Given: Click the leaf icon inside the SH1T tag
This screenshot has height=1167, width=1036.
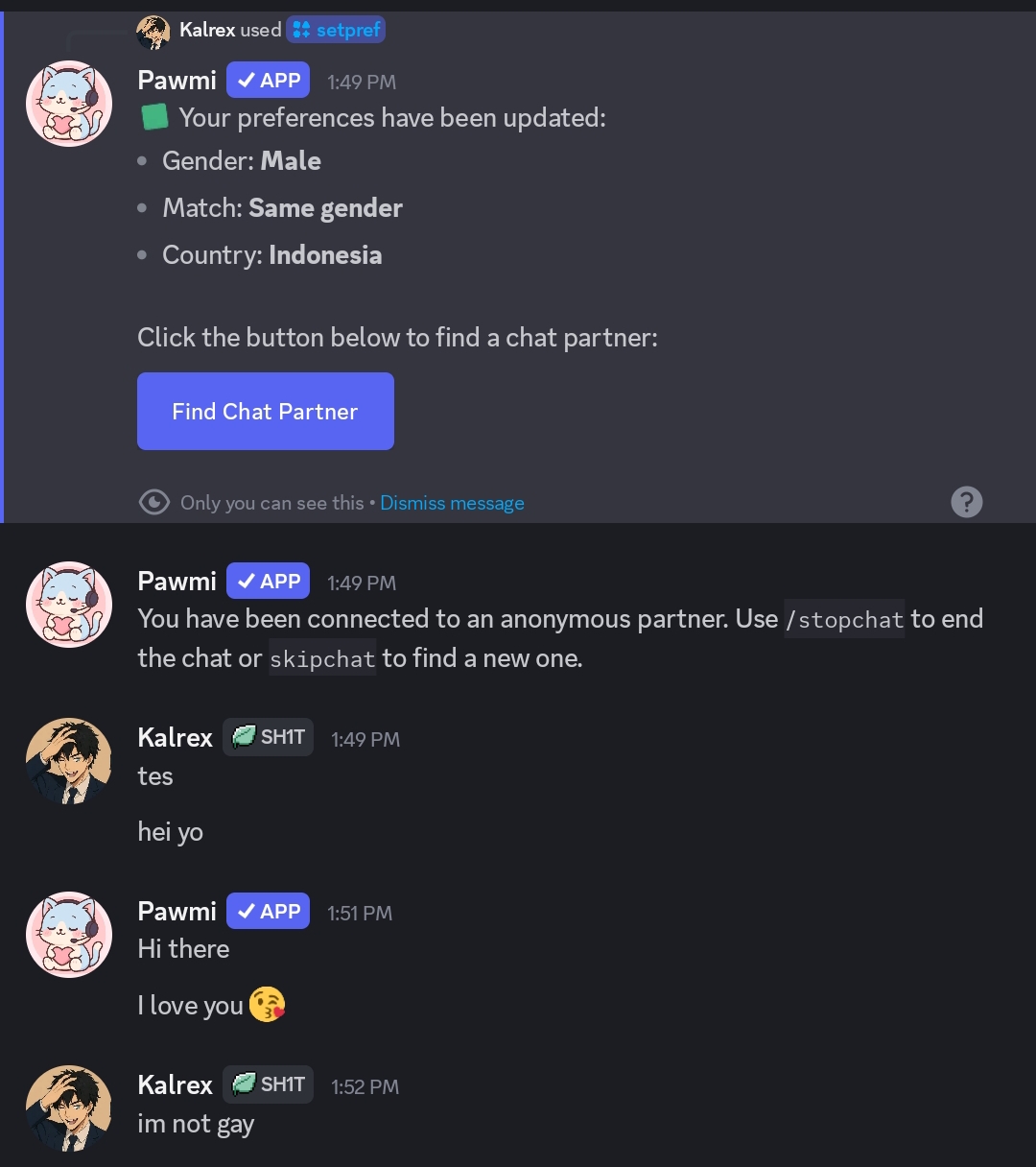Looking at the screenshot, I should (x=243, y=736).
